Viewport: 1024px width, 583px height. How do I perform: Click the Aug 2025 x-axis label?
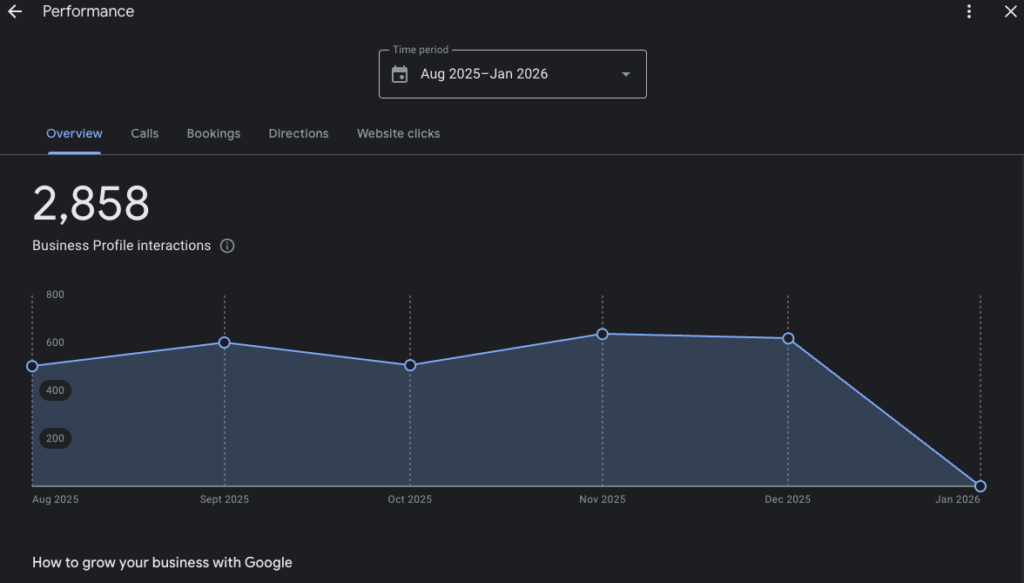point(56,499)
